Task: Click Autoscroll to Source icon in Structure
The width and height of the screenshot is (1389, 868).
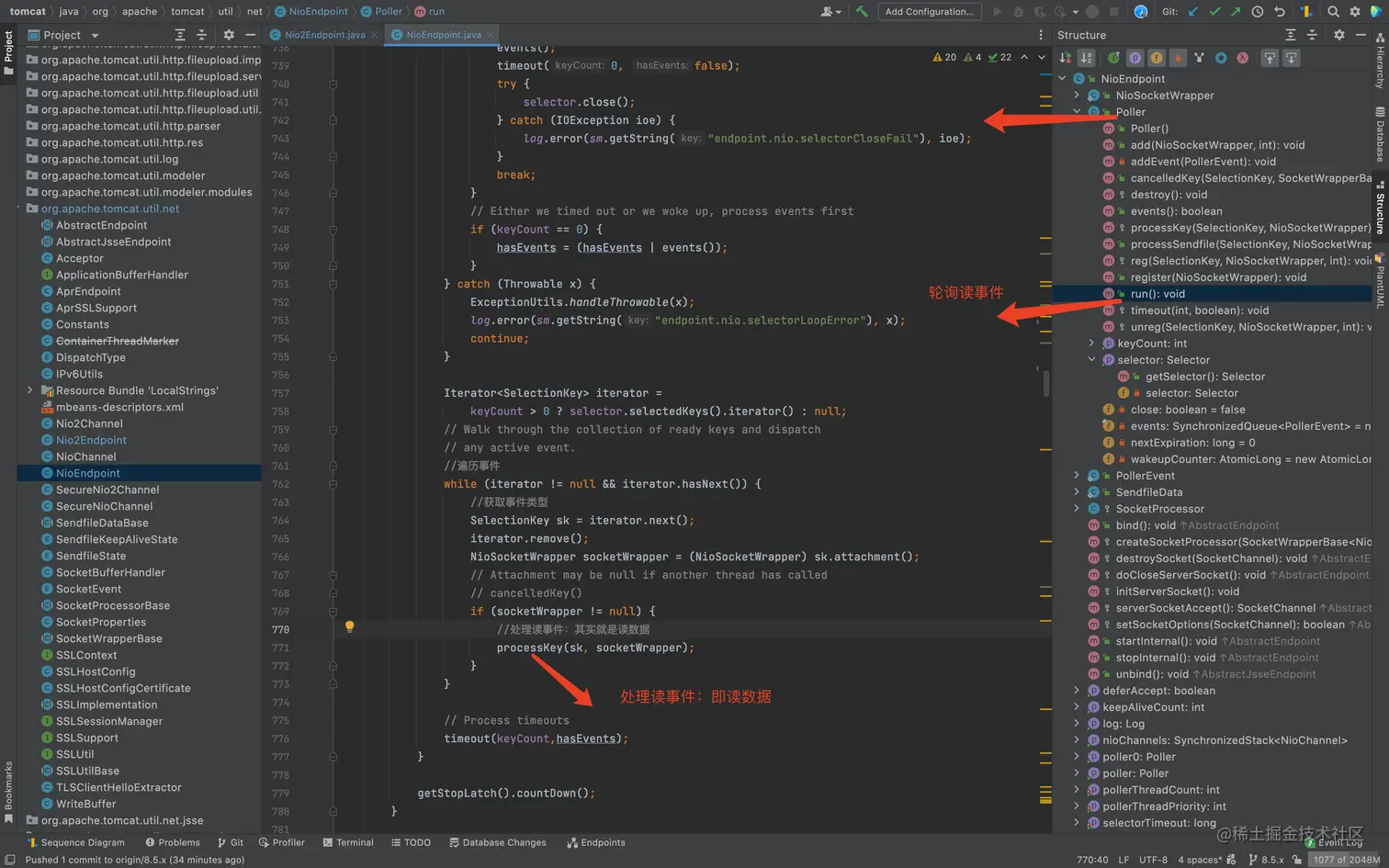Action: (x=1270, y=58)
